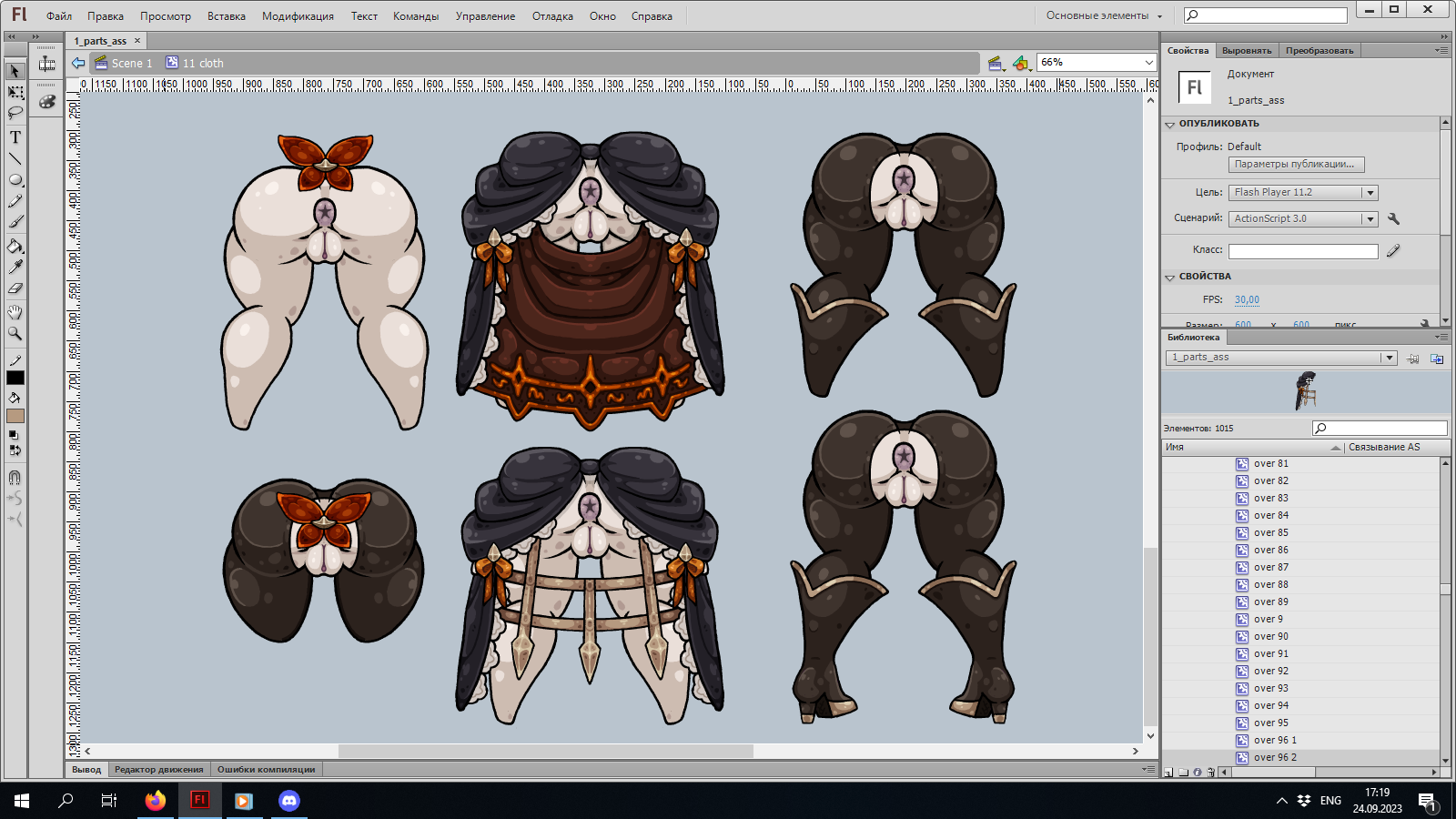Toggle the Snap to Objects magnet
1456x819 pixels.
coord(15,477)
